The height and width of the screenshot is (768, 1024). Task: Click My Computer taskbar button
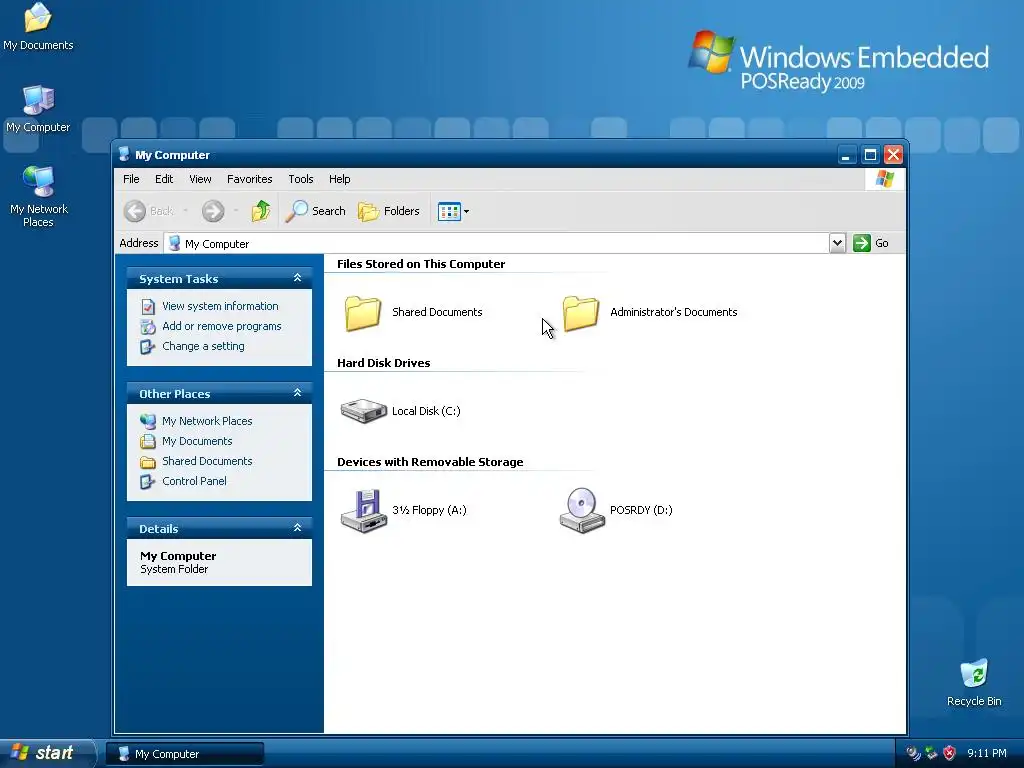(x=185, y=754)
